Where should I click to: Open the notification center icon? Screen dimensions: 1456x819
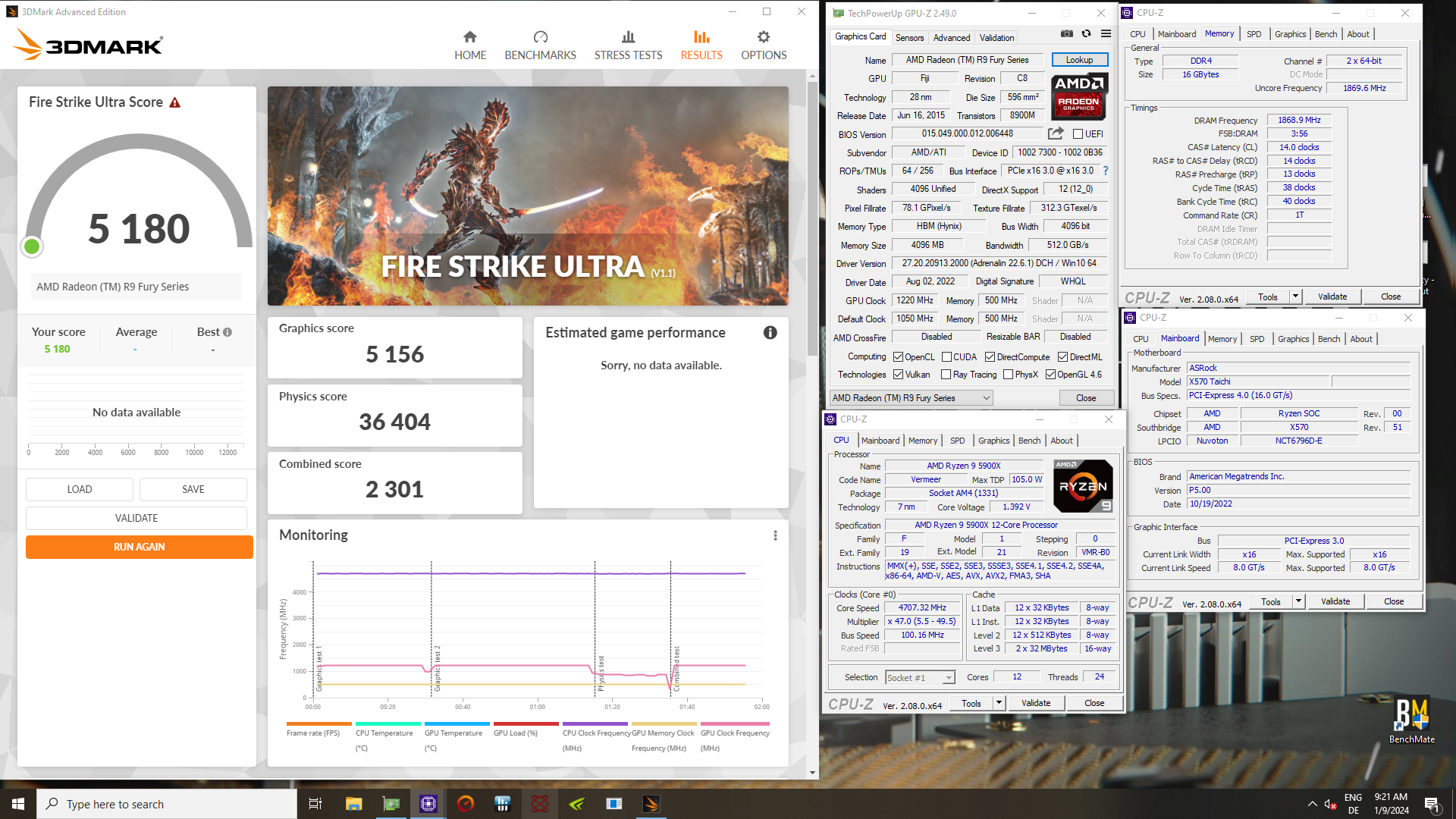1432,804
